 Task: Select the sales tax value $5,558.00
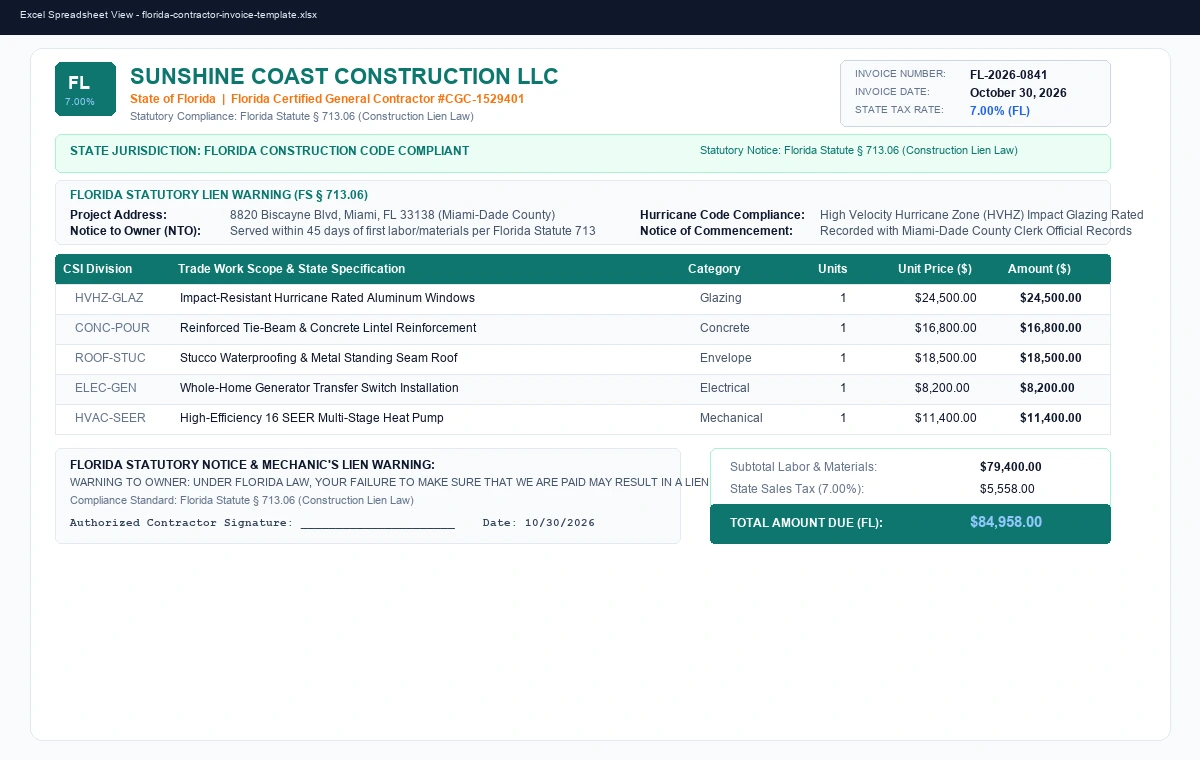pyautogui.click(x=1007, y=489)
